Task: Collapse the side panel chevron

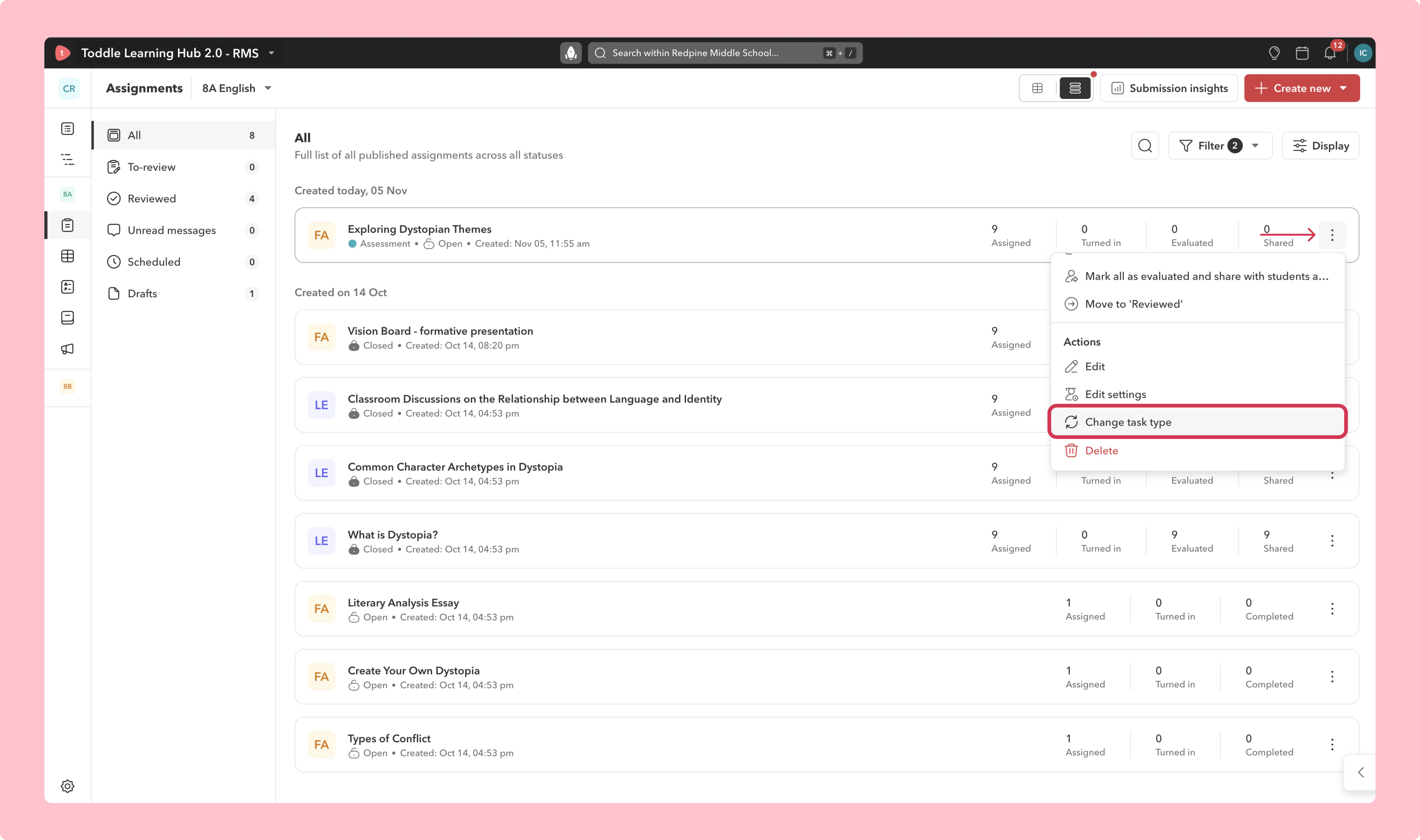Action: pyautogui.click(x=1361, y=772)
